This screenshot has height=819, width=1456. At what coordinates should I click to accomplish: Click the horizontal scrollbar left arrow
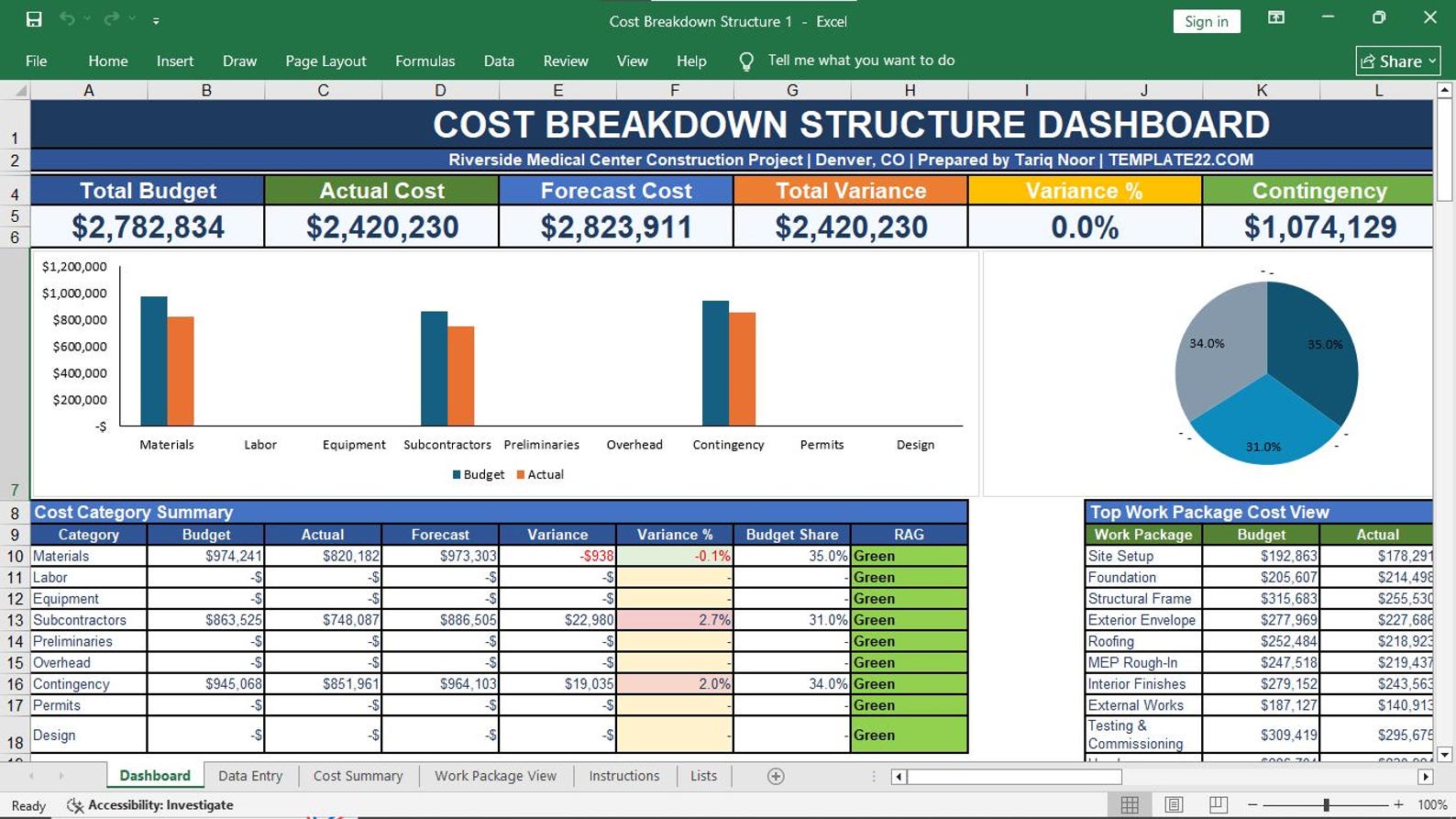tap(899, 777)
